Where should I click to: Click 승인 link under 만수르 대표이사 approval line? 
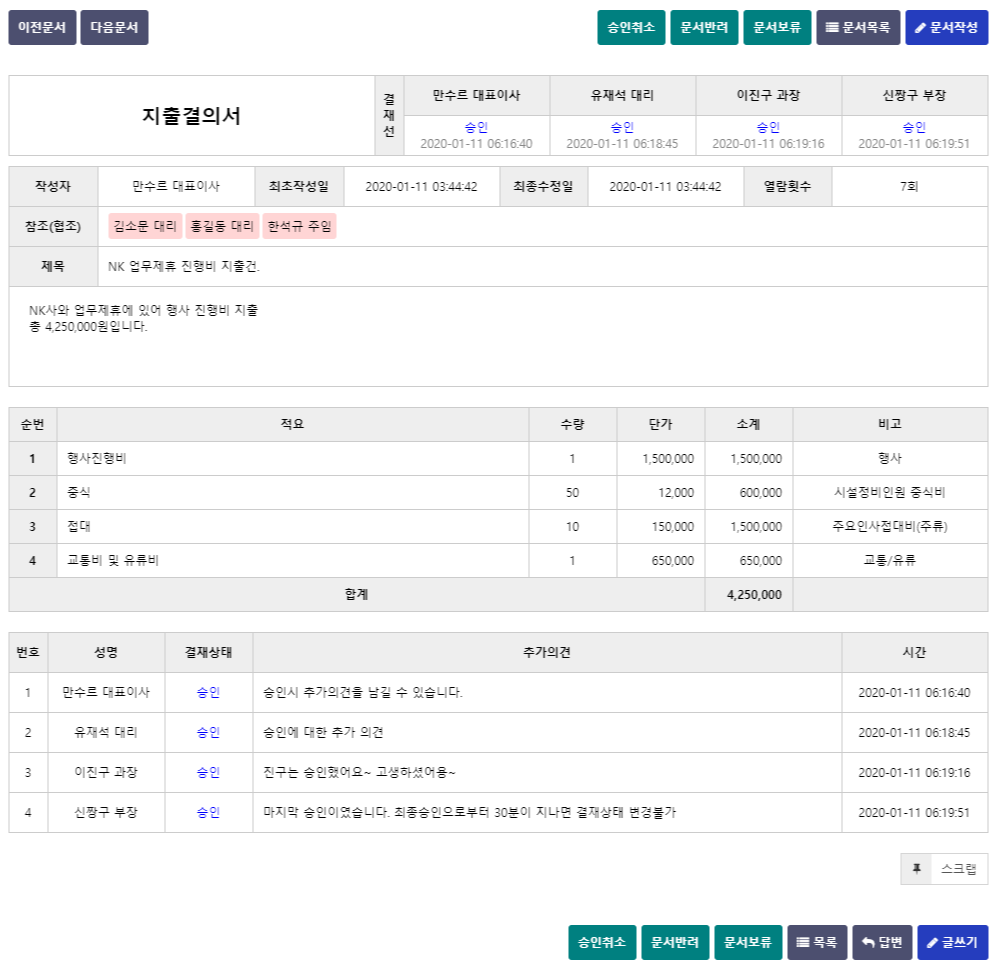coord(476,127)
